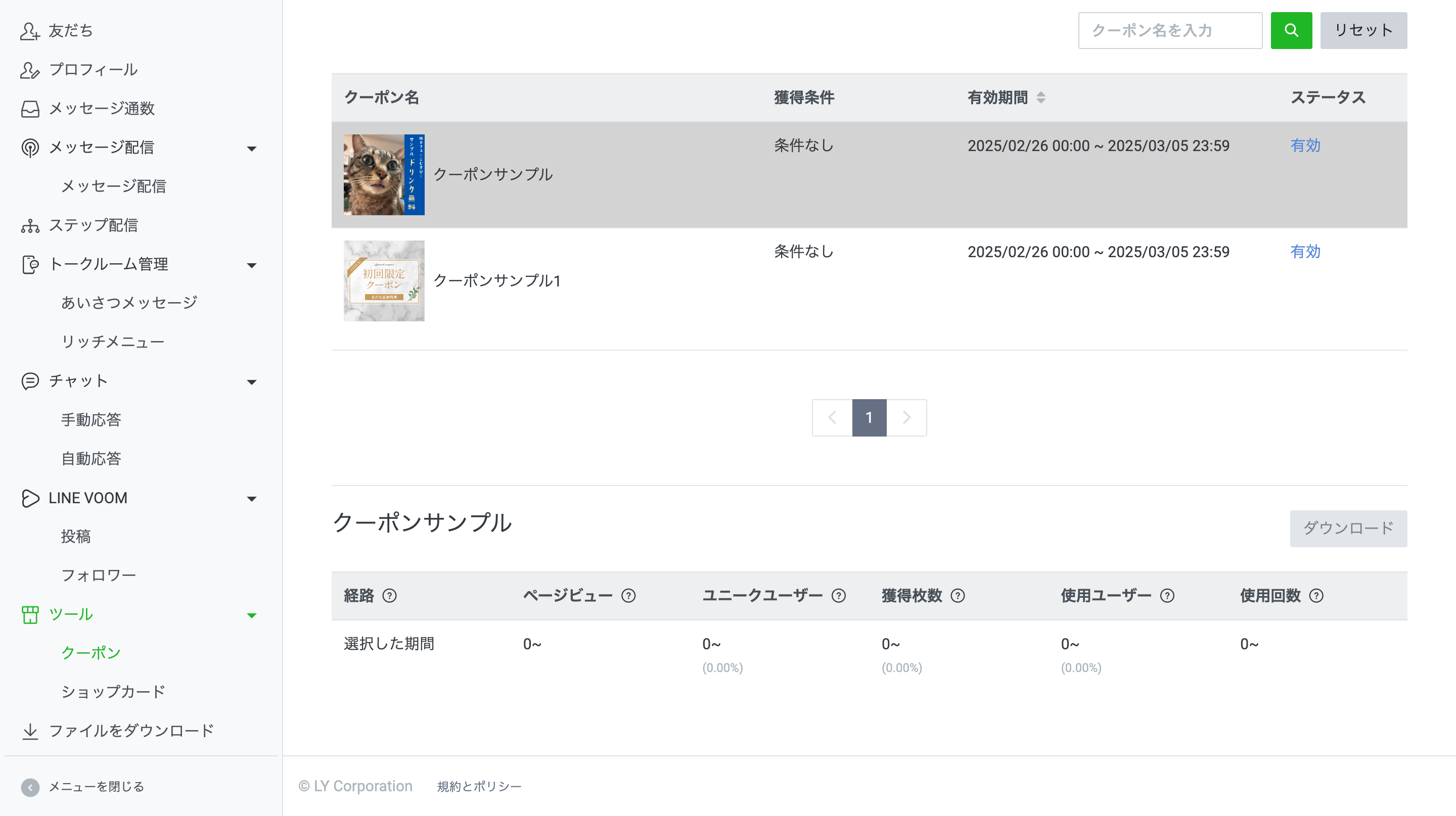
Task: Focus the クーポン名を入力 search field
Action: click(x=1169, y=30)
